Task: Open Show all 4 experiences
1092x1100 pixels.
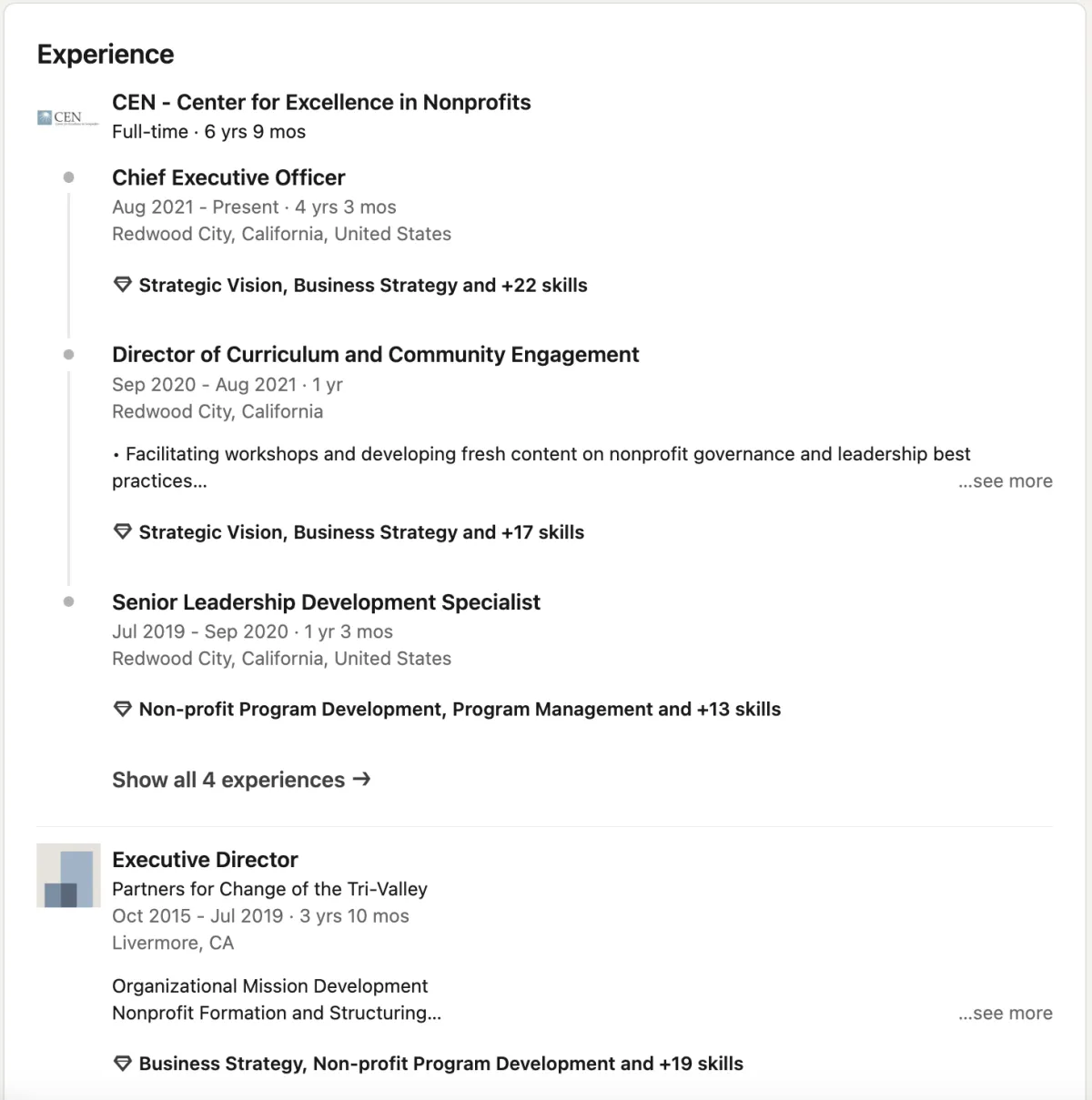Action: (x=228, y=780)
